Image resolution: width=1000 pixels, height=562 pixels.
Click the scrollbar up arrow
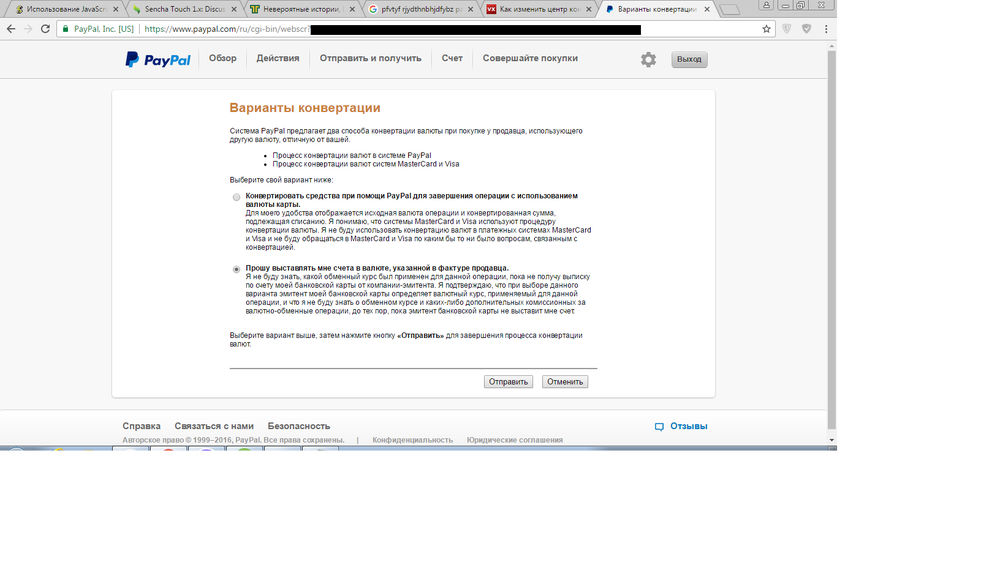click(x=831, y=47)
